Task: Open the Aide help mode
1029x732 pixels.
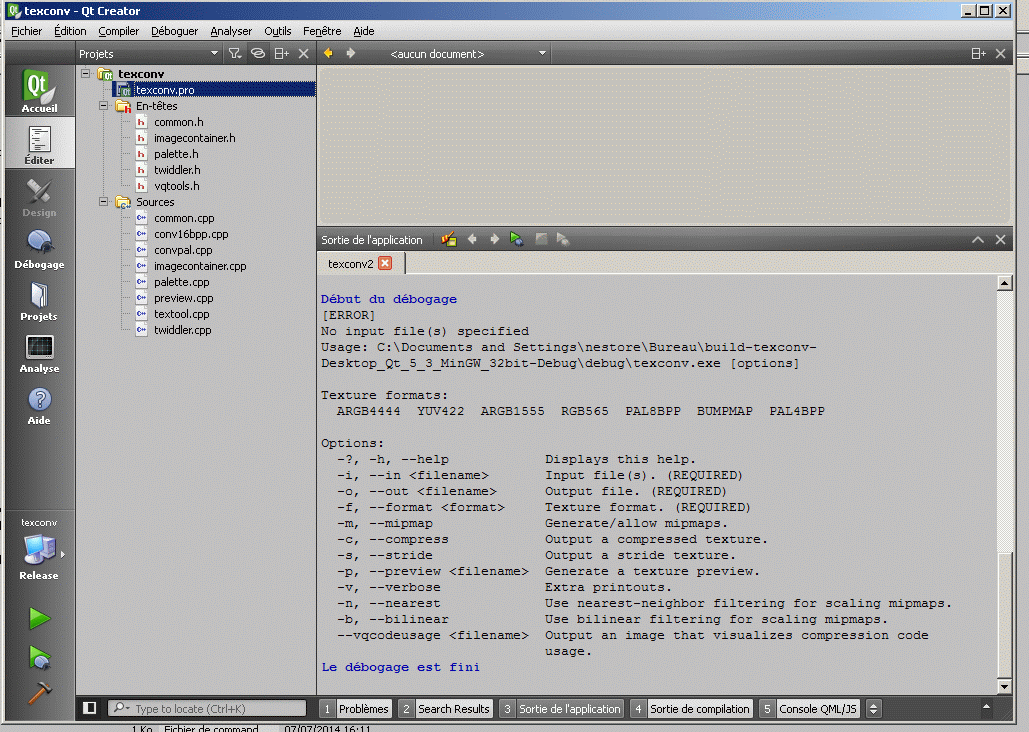Action: (x=39, y=405)
